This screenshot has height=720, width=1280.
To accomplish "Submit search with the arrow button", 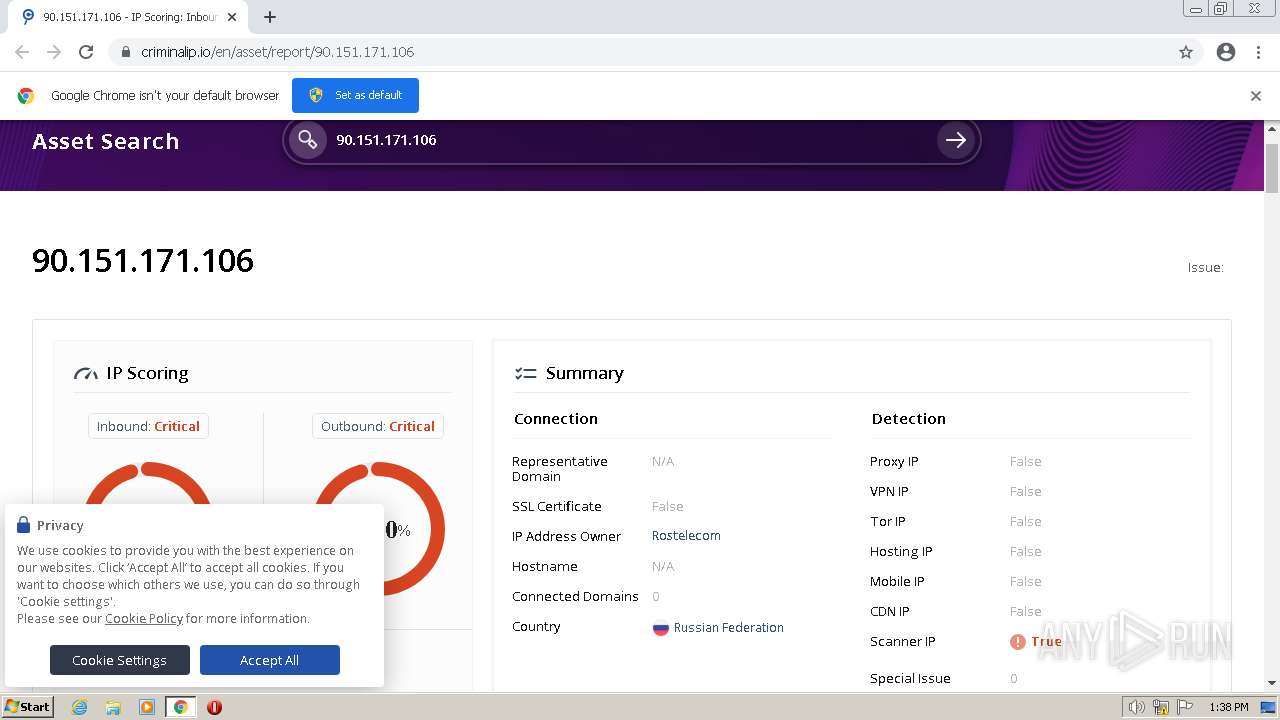I will pos(956,140).
